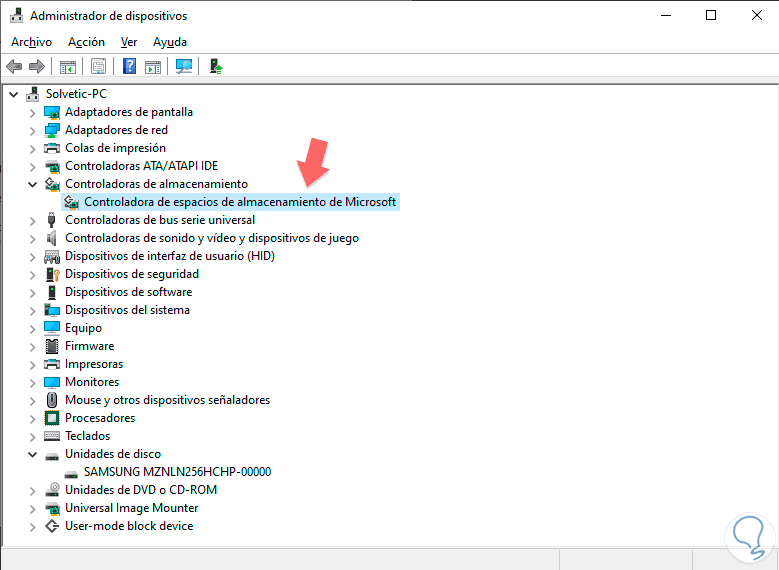Open the Archivo menu
Screen dimensions: 779x570
31,42
